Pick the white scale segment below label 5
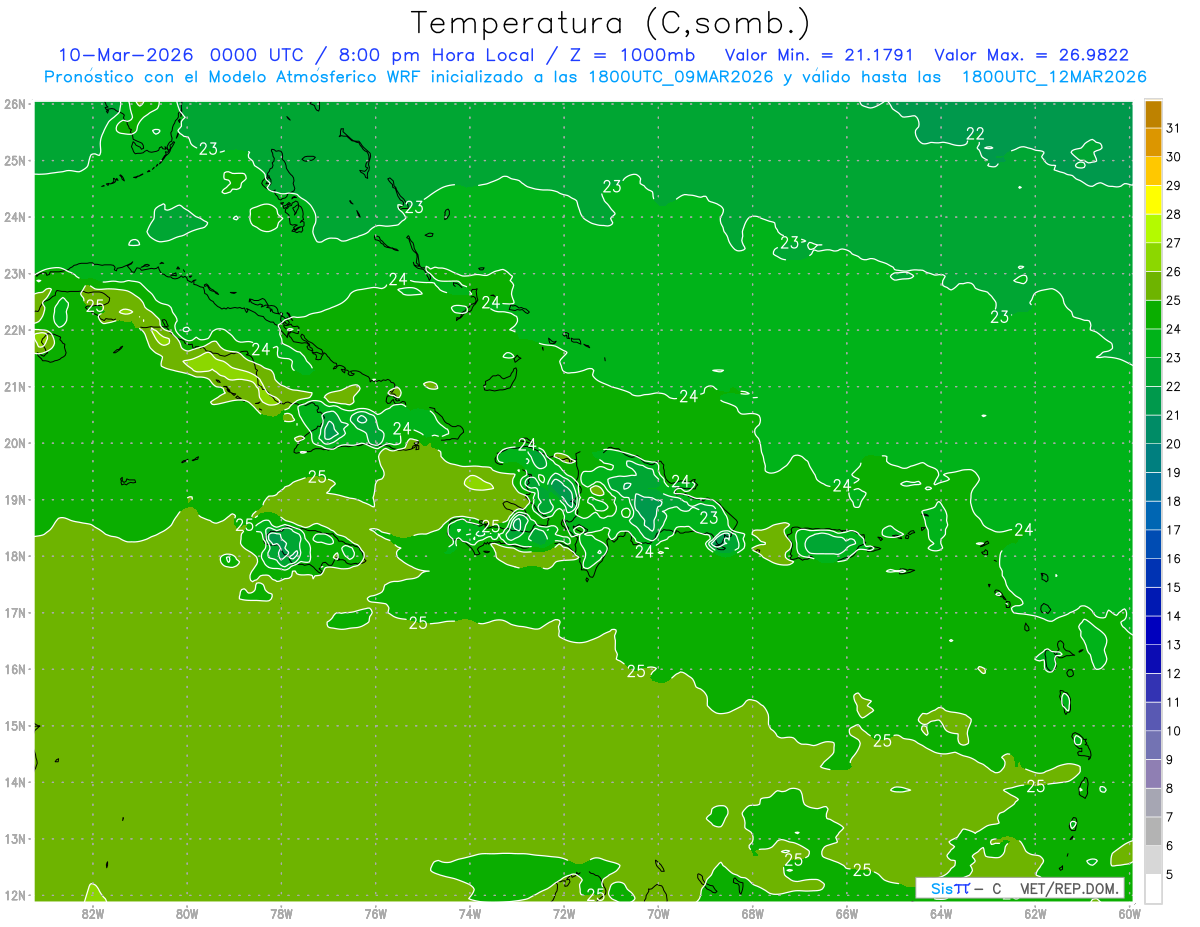The image size is (1200, 927). (1153, 888)
